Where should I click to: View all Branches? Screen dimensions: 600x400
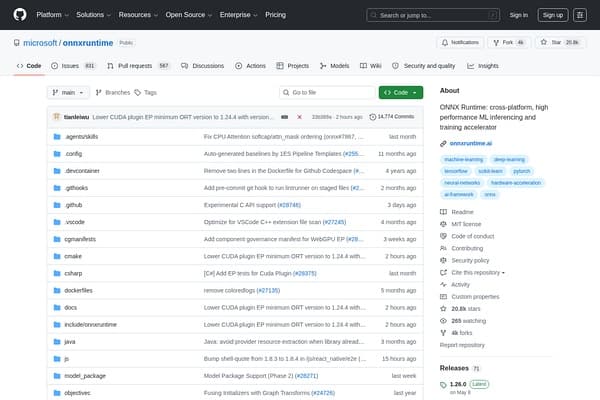(x=113, y=93)
